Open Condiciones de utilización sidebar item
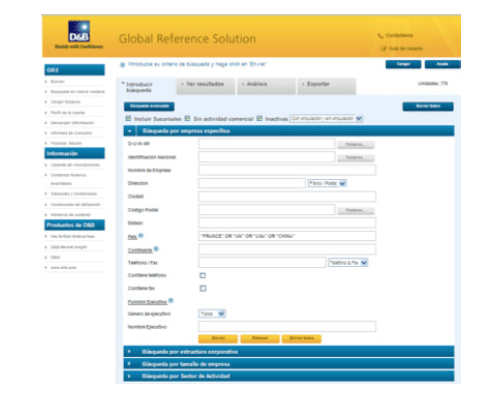This screenshot has height=394, width=493. (75, 204)
